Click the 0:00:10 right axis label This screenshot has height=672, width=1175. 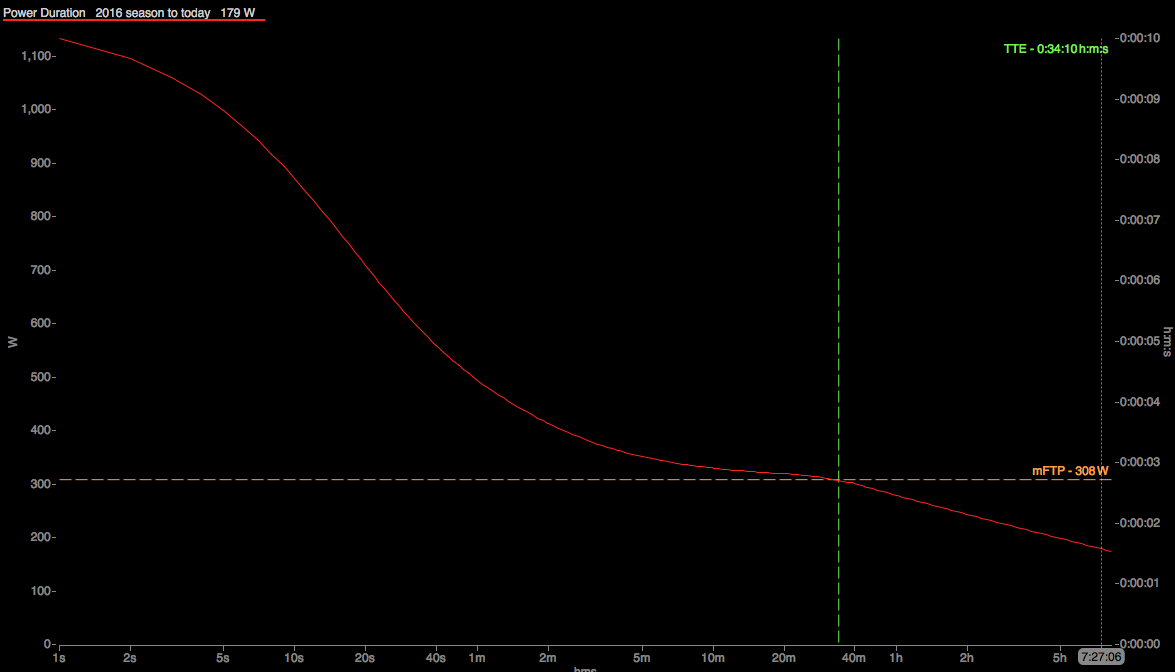(1139, 38)
